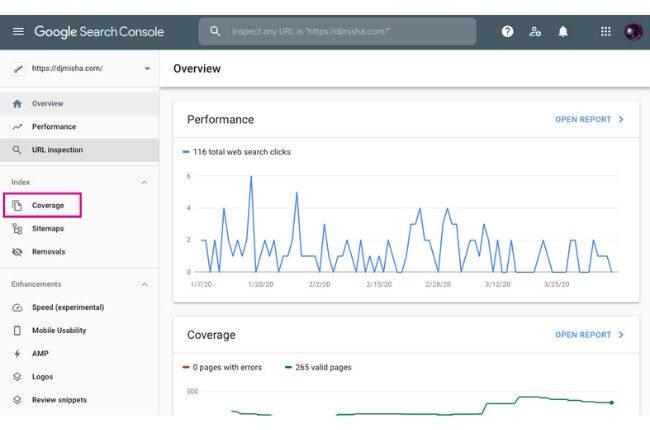Viewport: 650px width, 430px height.
Task: Open the property selector dropdown arrow
Action: 147,68
